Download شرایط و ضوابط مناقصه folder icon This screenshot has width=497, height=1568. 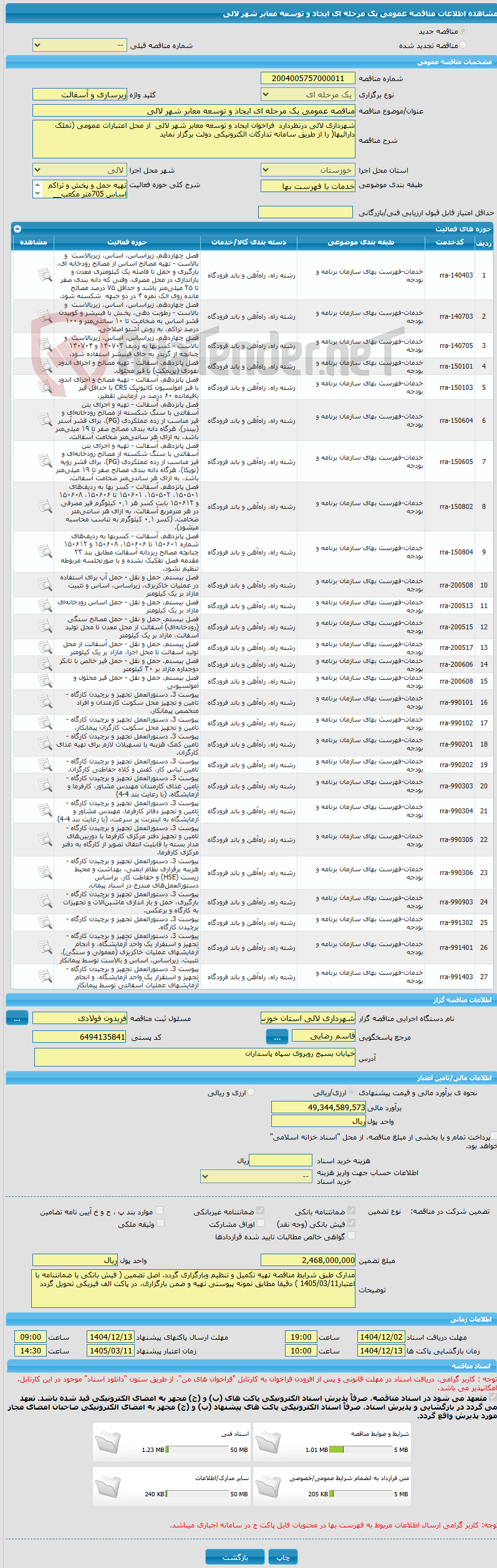coord(268,1441)
